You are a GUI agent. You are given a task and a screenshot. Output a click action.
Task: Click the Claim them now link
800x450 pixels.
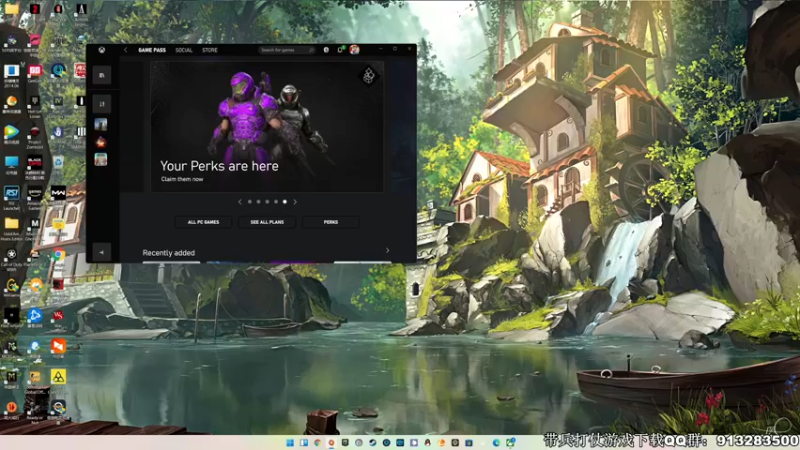coord(182,179)
